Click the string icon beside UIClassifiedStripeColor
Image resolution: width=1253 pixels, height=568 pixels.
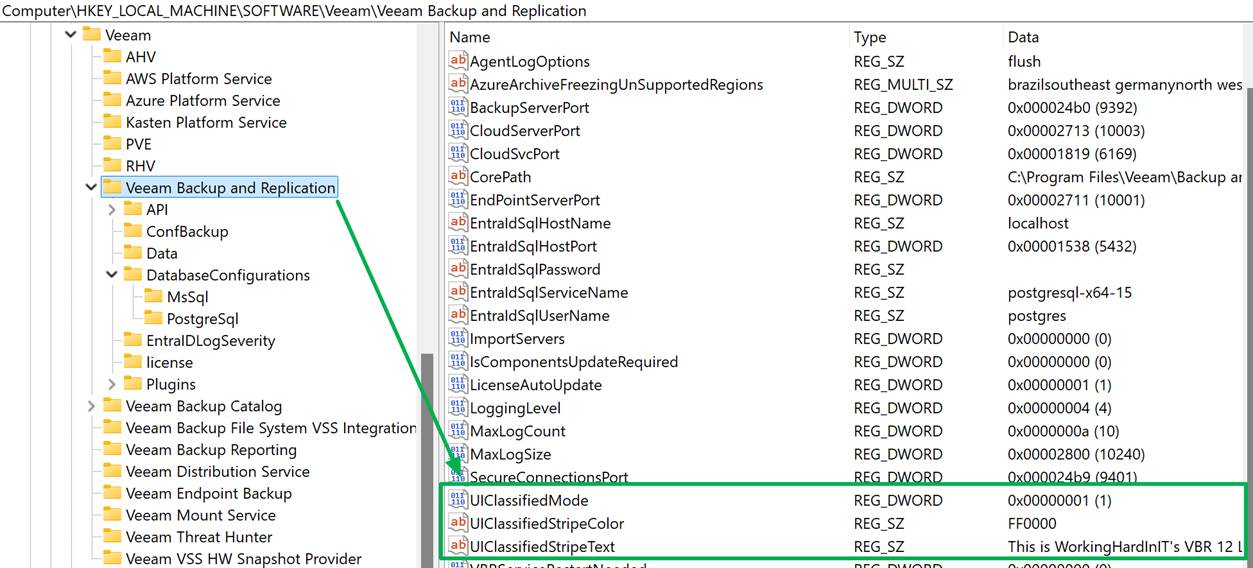coord(458,524)
